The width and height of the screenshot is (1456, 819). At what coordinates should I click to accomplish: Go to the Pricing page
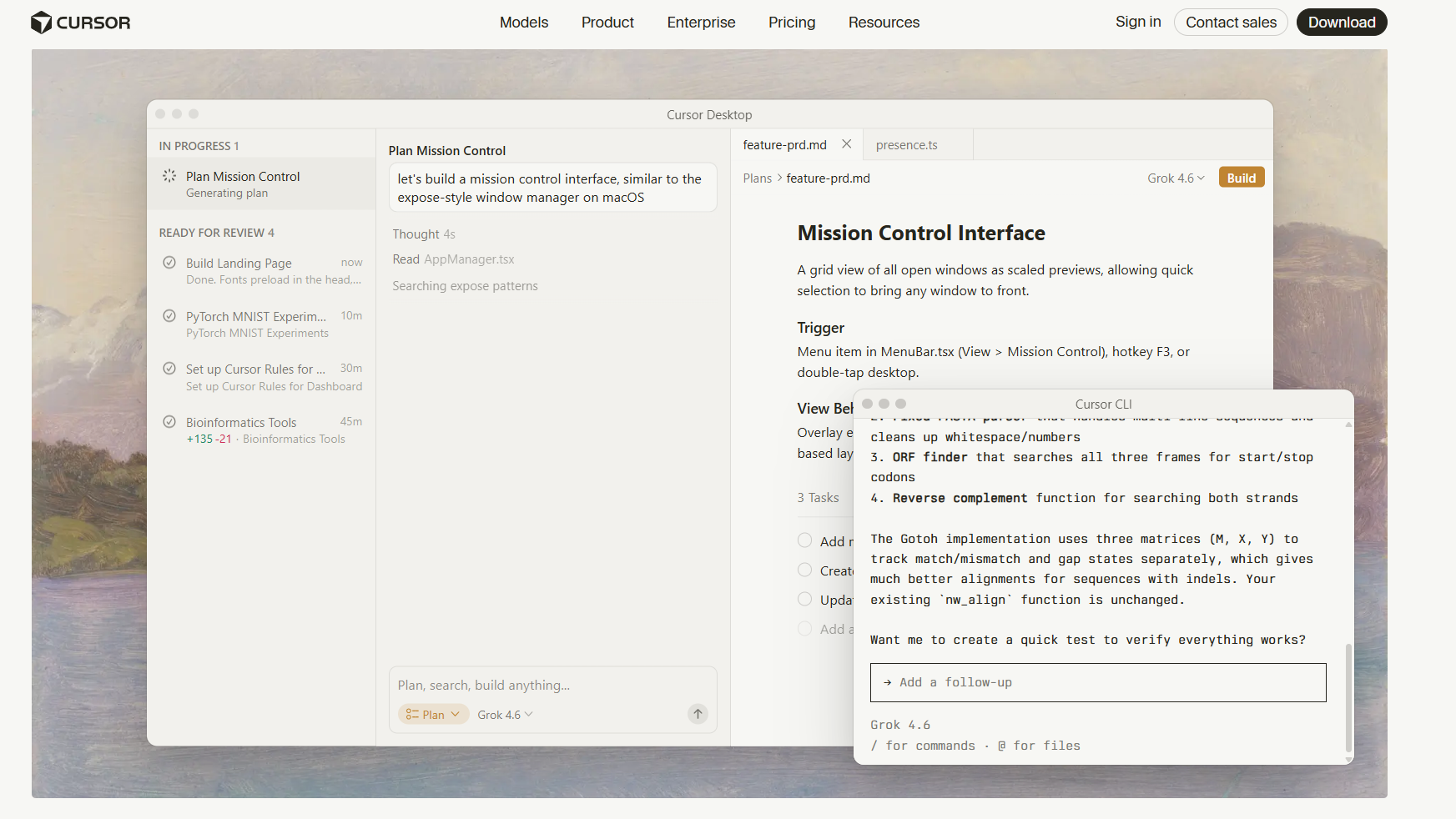click(792, 23)
